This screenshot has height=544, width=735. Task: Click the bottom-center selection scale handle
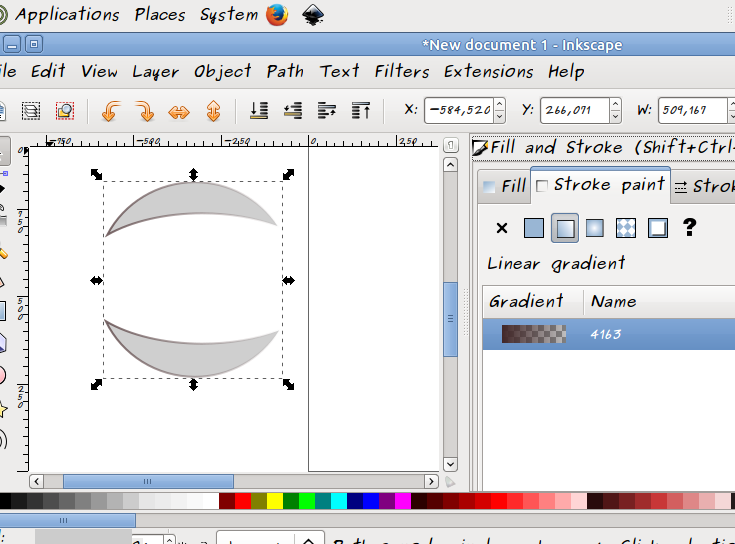193,385
